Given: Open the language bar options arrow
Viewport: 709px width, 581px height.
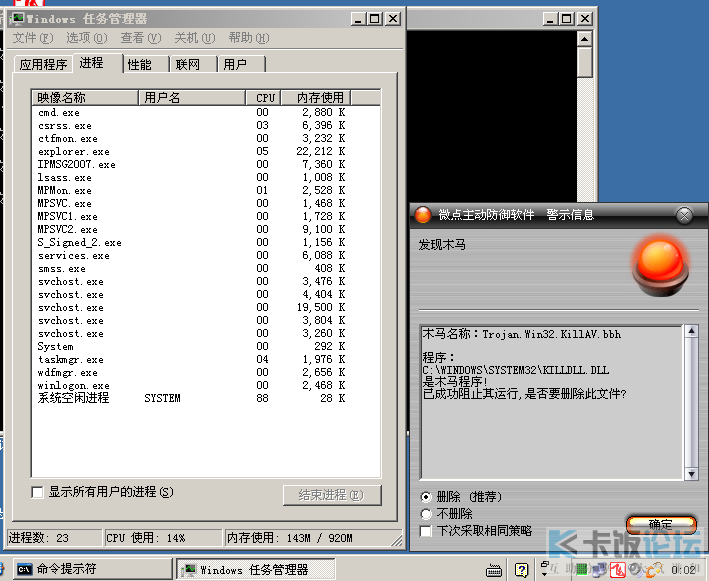Looking at the screenshot, I should pyautogui.click(x=544, y=574).
